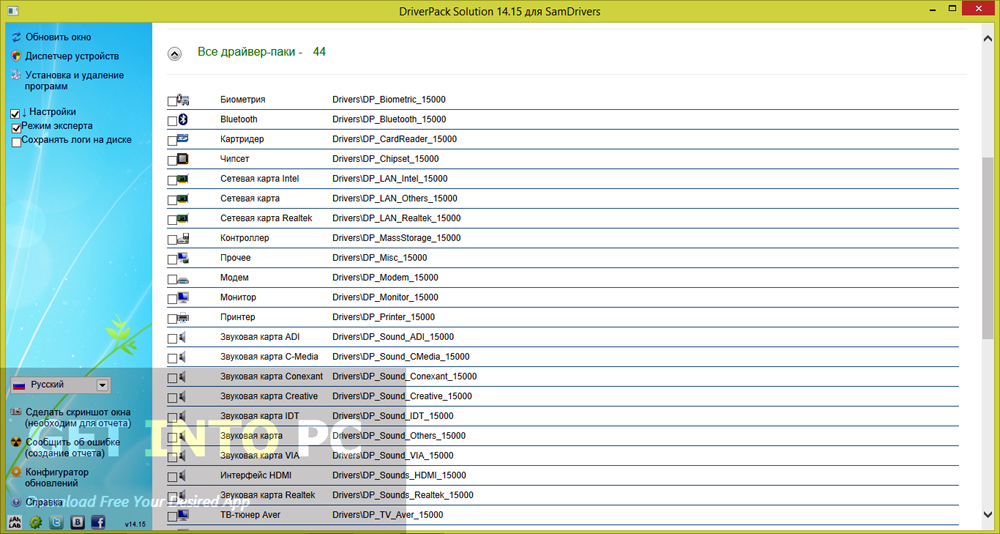The width and height of the screenshot is (1000, 534).
Task: Click the ТВ-тюнер Aver icon
Action: click(183, 515)
